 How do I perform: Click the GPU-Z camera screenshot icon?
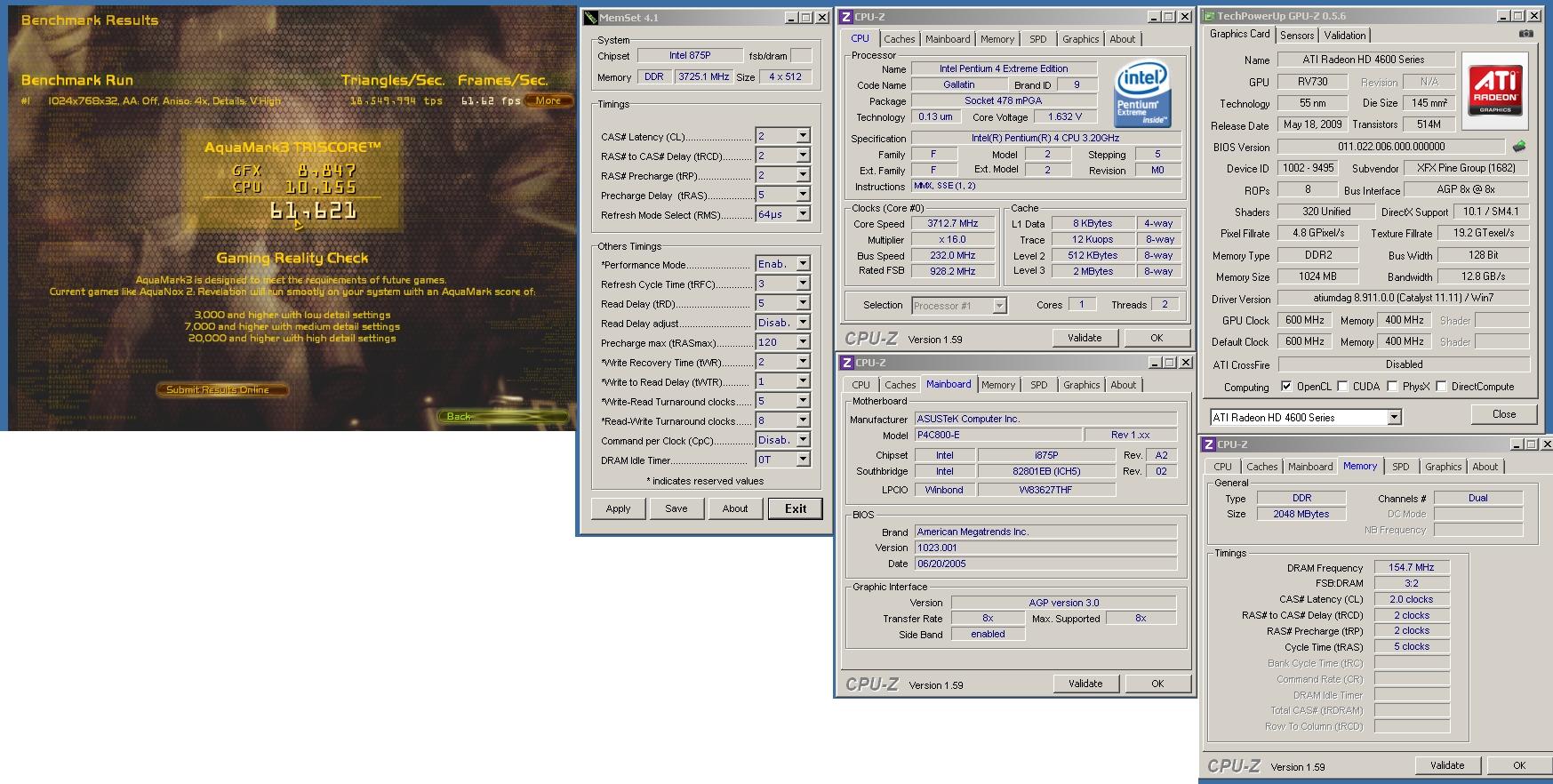1525,34
